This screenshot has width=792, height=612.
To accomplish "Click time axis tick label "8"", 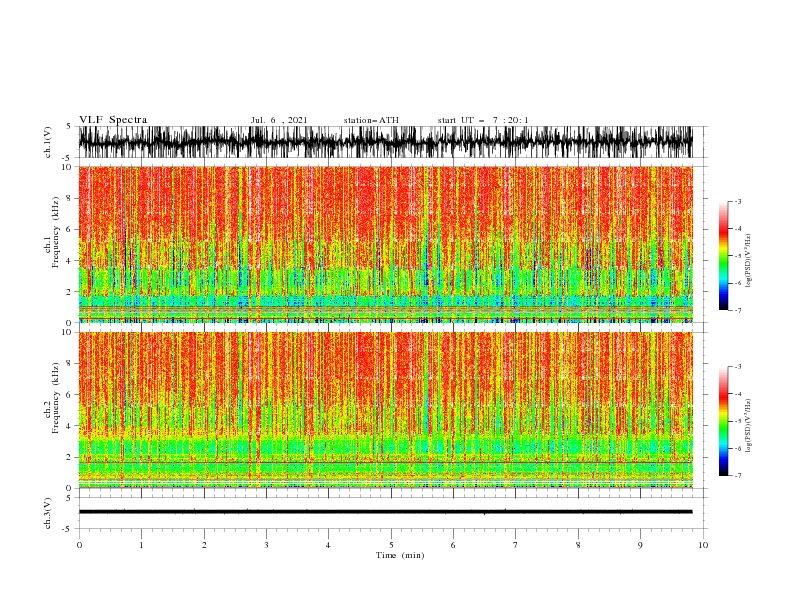I will [578, 545].
